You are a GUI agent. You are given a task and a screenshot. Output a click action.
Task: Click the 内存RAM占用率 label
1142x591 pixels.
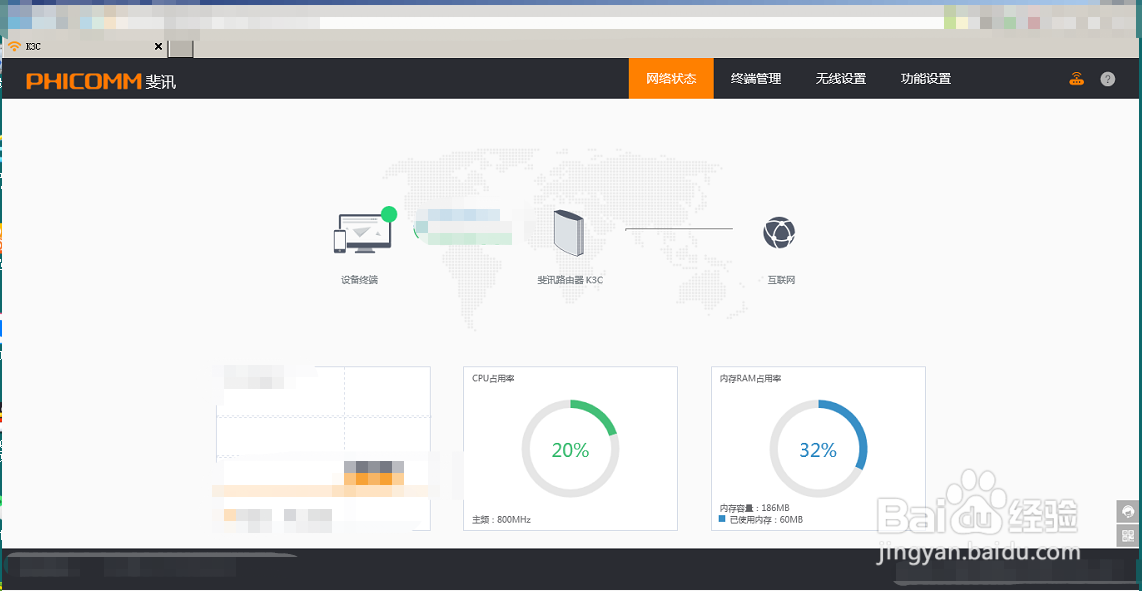click(x=750, y=379)
